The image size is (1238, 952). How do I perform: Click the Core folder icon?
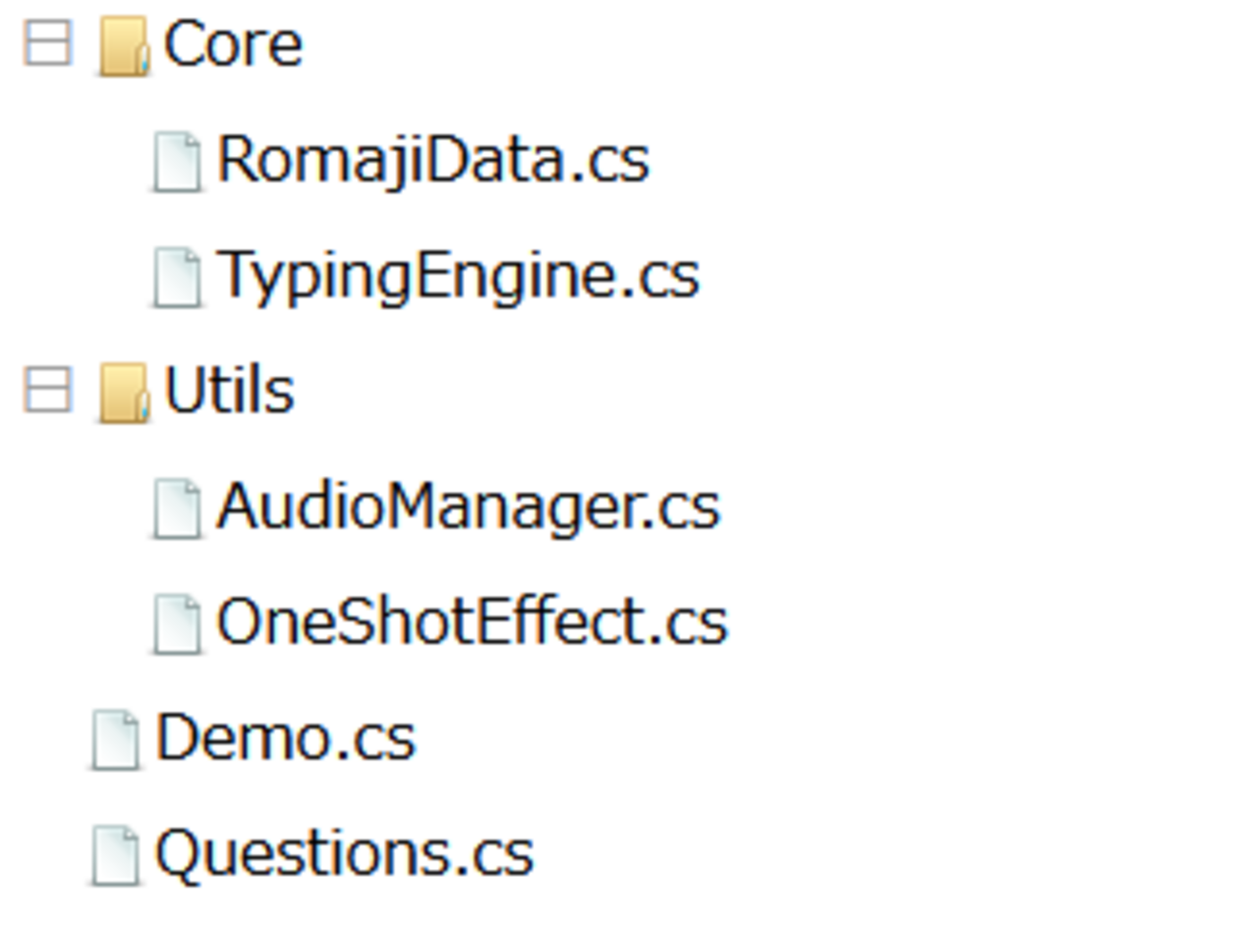(124, 47)
